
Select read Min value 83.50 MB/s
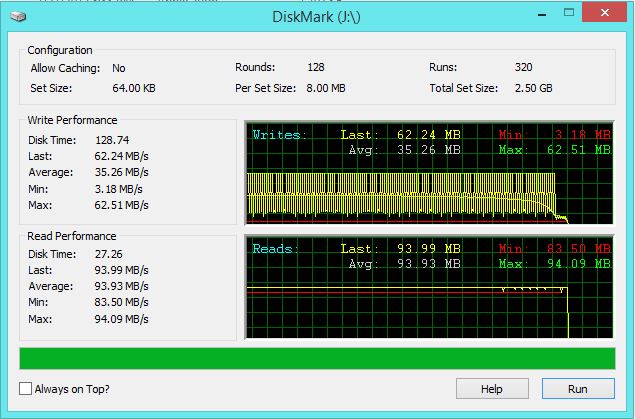coord(121,302)
